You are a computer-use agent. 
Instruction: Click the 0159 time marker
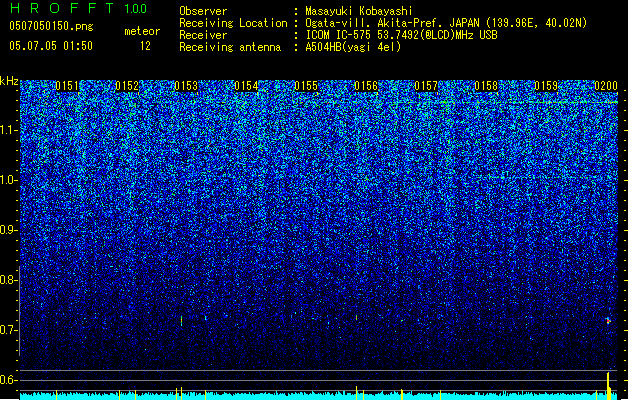click(x=546, y=86)
